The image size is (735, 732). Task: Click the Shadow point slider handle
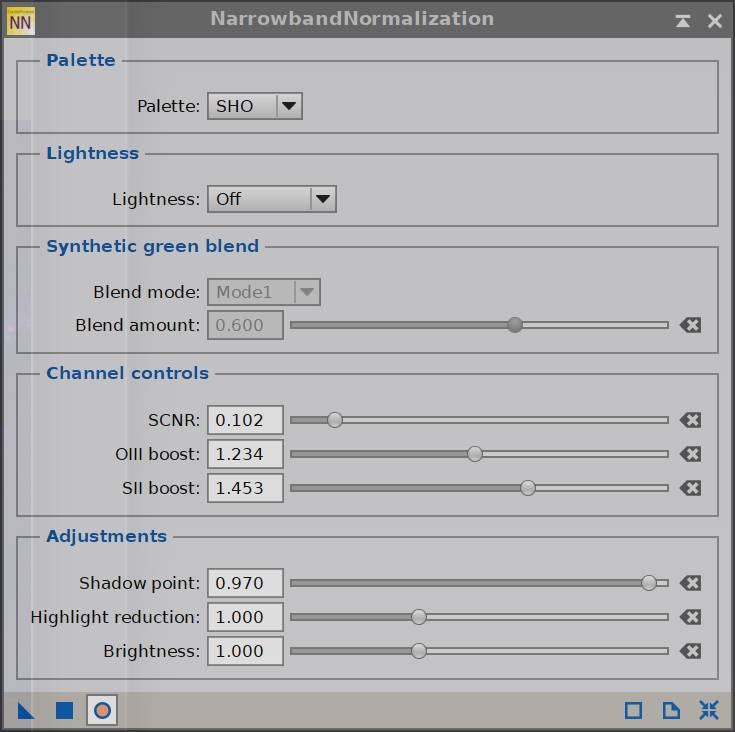[649, 583]
